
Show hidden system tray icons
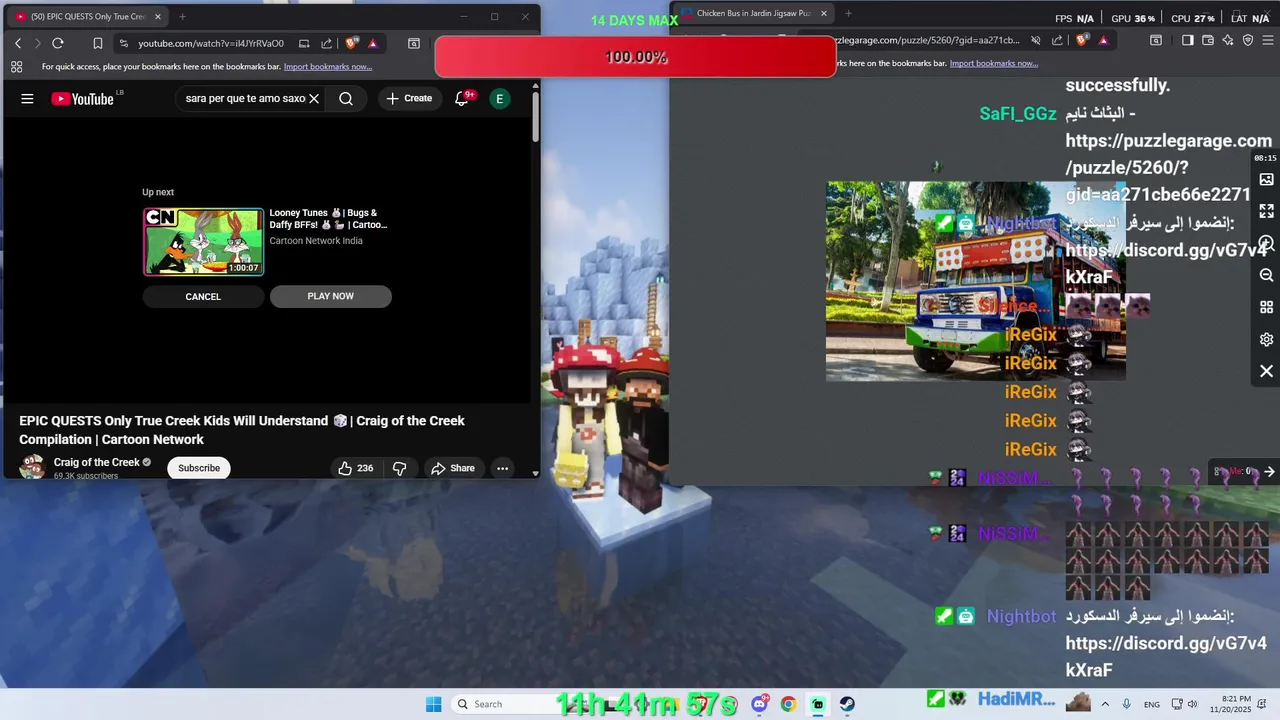(x=1105, y=704)
